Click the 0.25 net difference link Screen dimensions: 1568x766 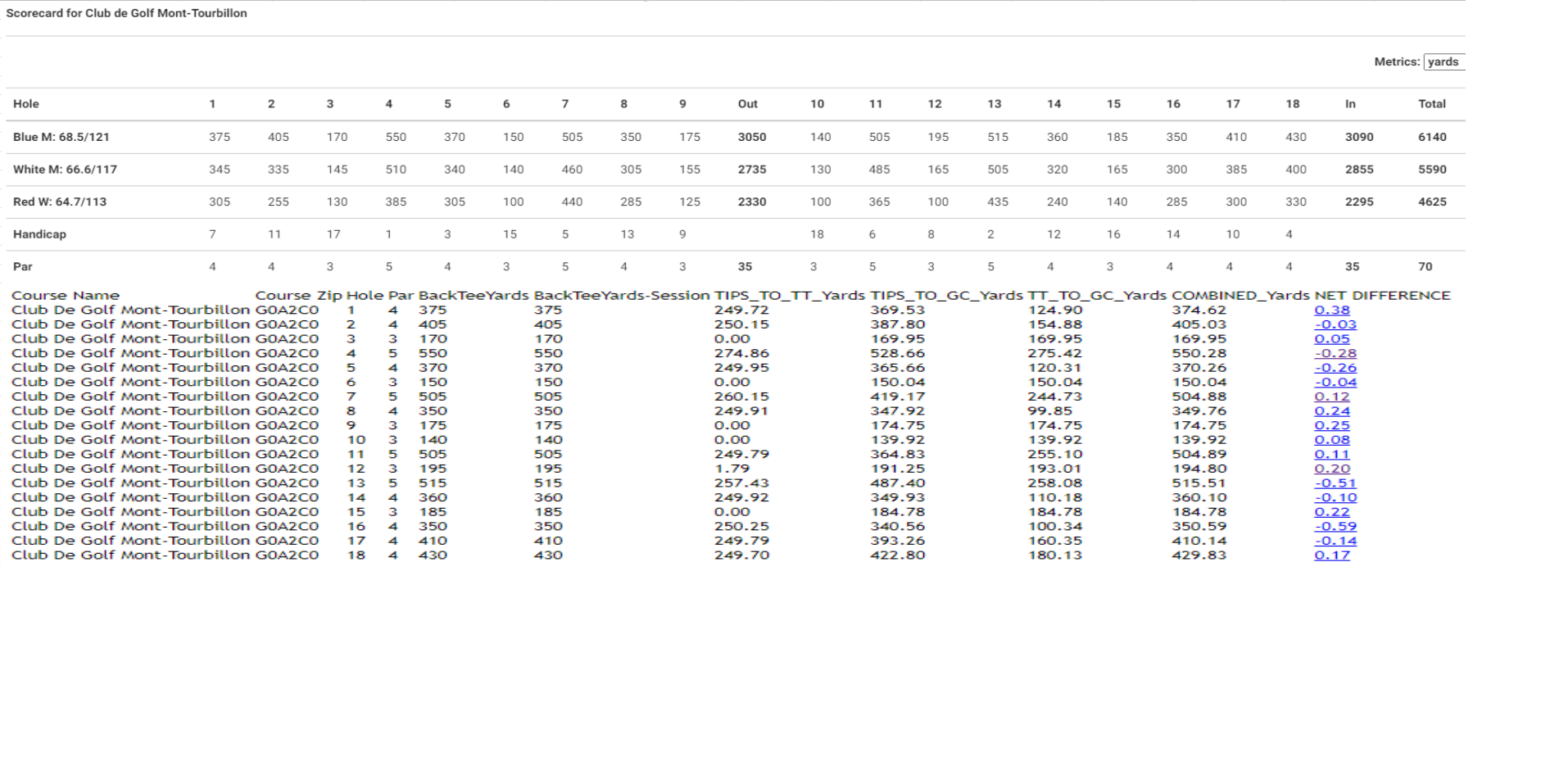point(1332,425)
